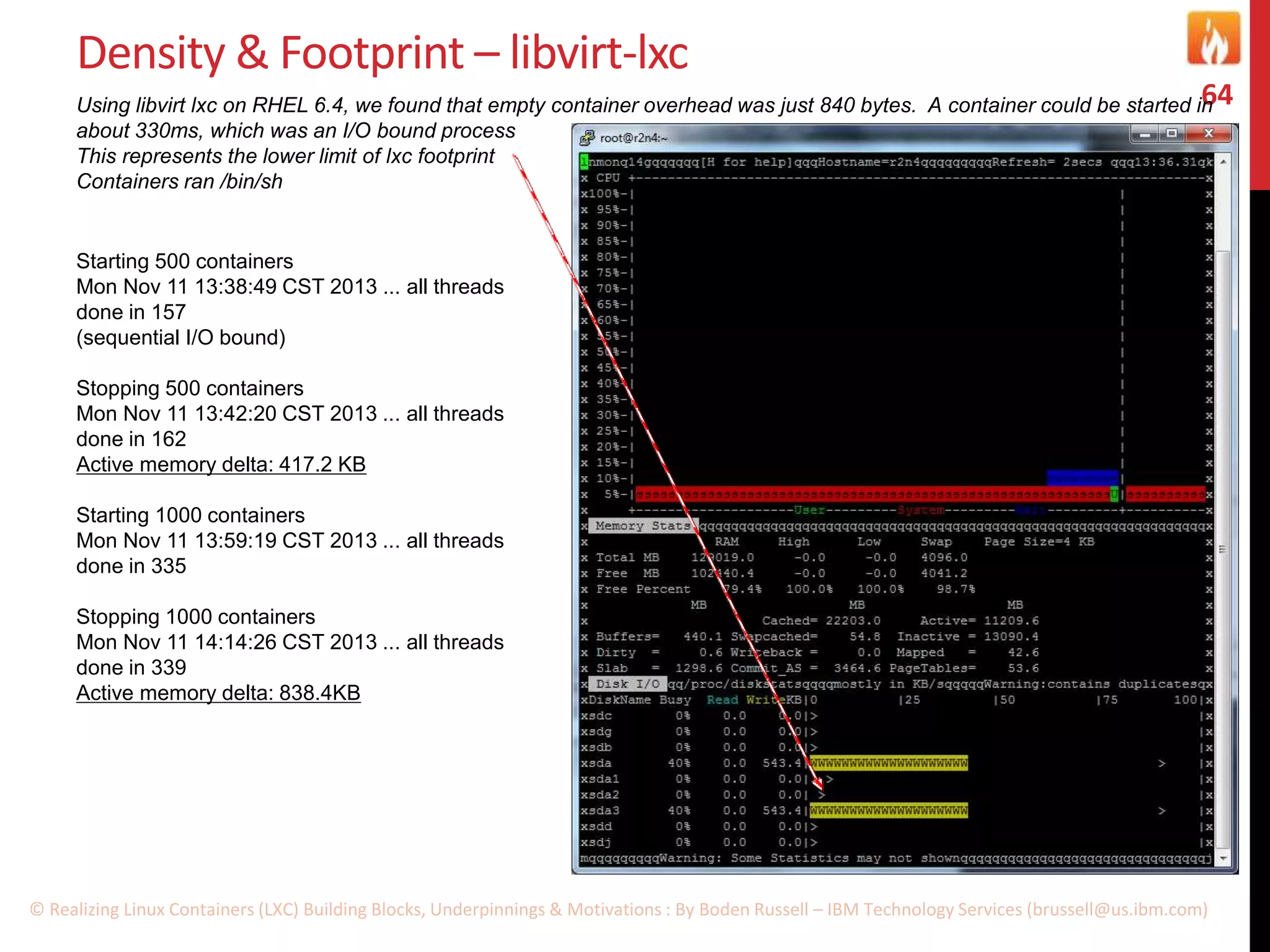Click '(sequential I/O bound)' text

tap(181, 338)
